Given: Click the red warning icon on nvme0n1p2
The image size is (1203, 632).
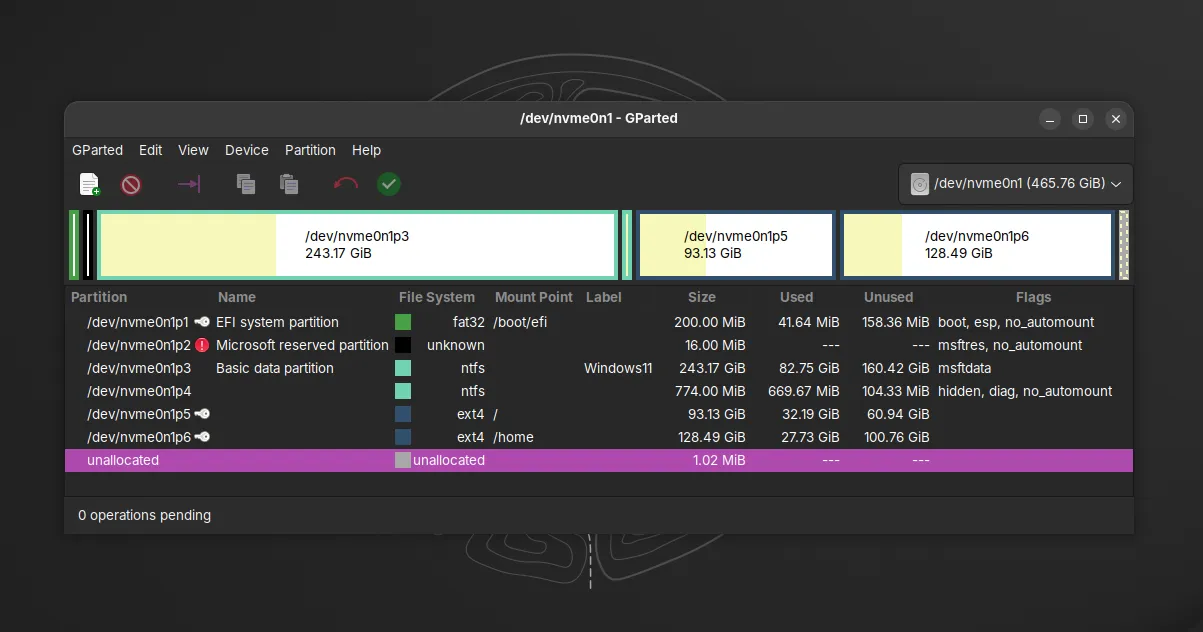Looking at the screenshot, I should tap(202, 345).
